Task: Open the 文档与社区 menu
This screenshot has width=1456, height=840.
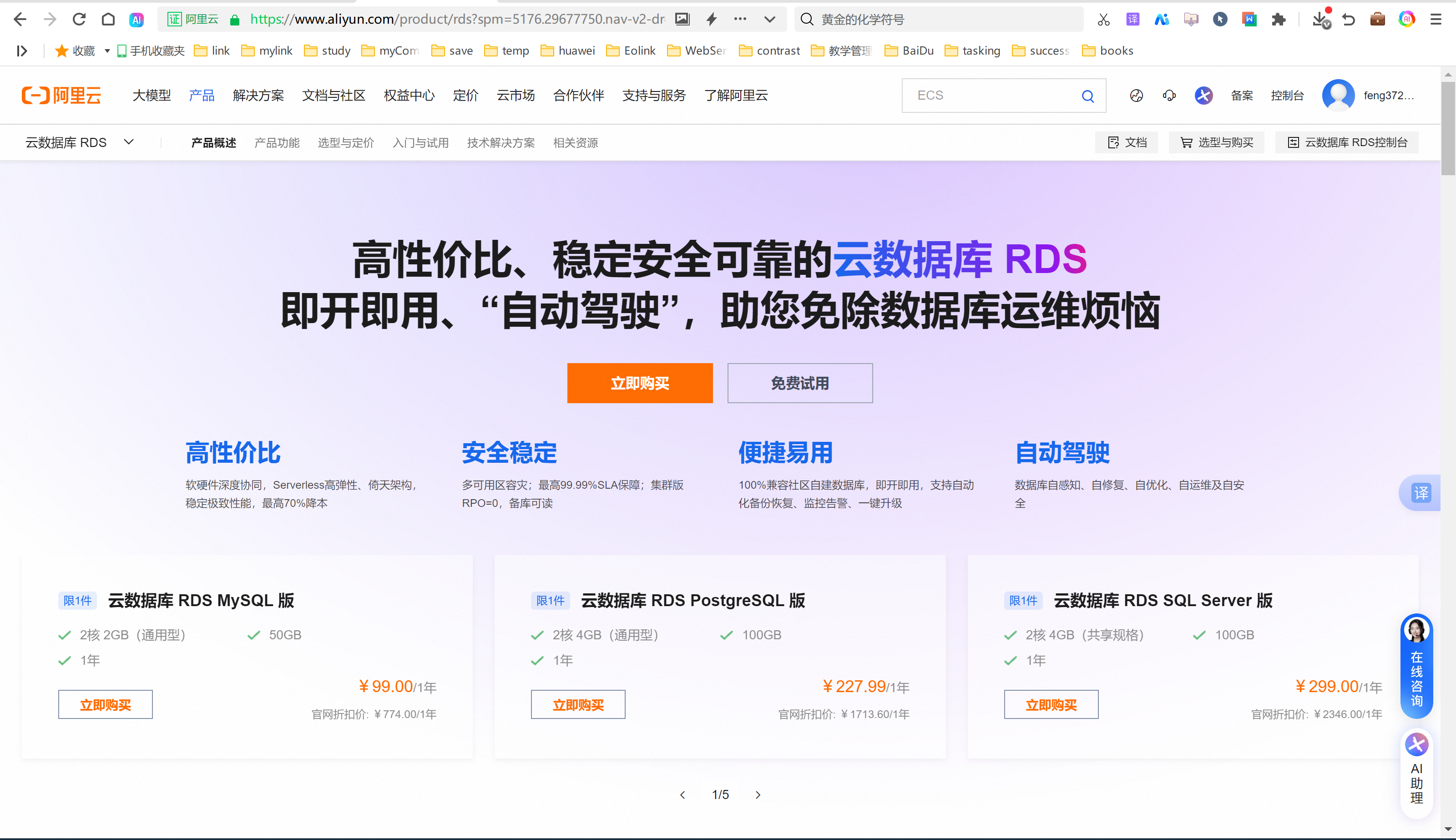Action: point(334,95)
